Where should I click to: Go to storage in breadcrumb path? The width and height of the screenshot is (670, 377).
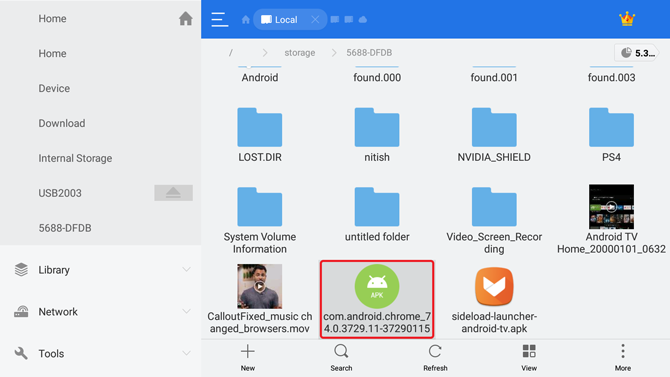pos(300,53)
